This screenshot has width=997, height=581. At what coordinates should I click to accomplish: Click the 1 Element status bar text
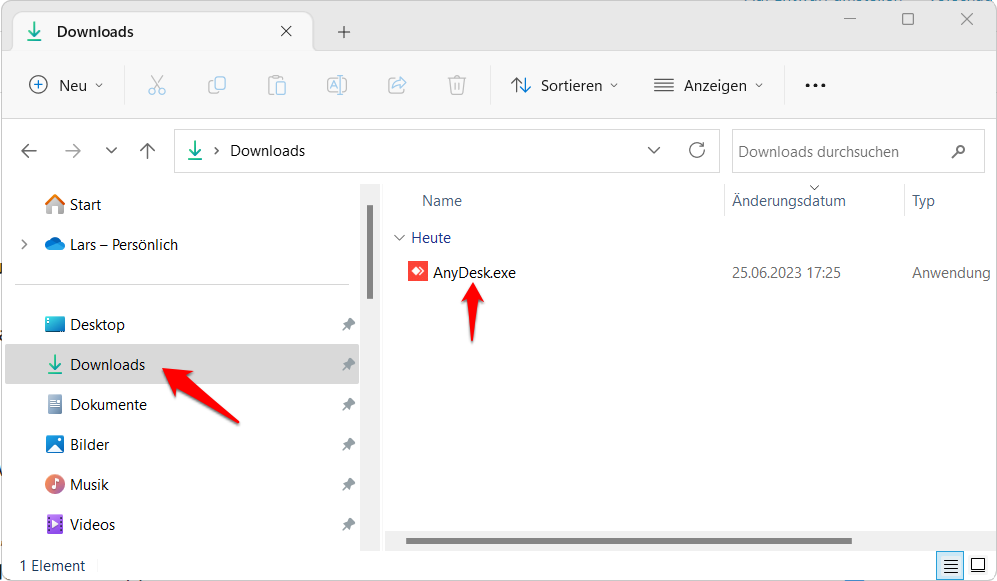click(x=52, y=566)
